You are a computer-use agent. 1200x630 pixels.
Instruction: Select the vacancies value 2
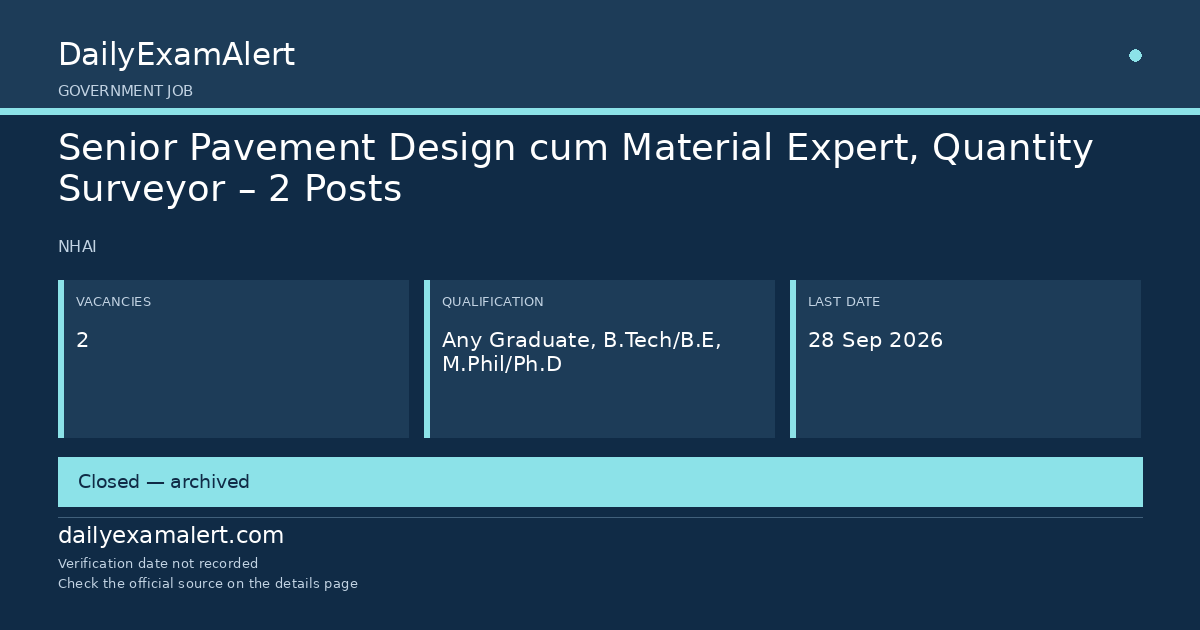82,340
